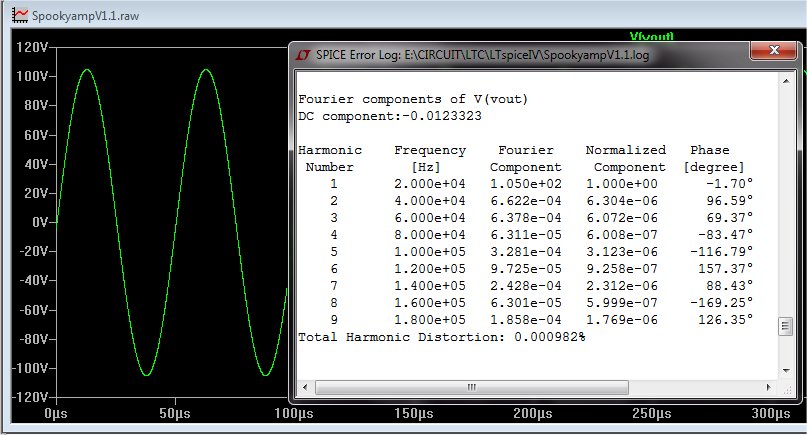Click the Fourier component 9.725e-05
Image resolution: width=807 pixels, height=435 pixels.
[525, 269]
